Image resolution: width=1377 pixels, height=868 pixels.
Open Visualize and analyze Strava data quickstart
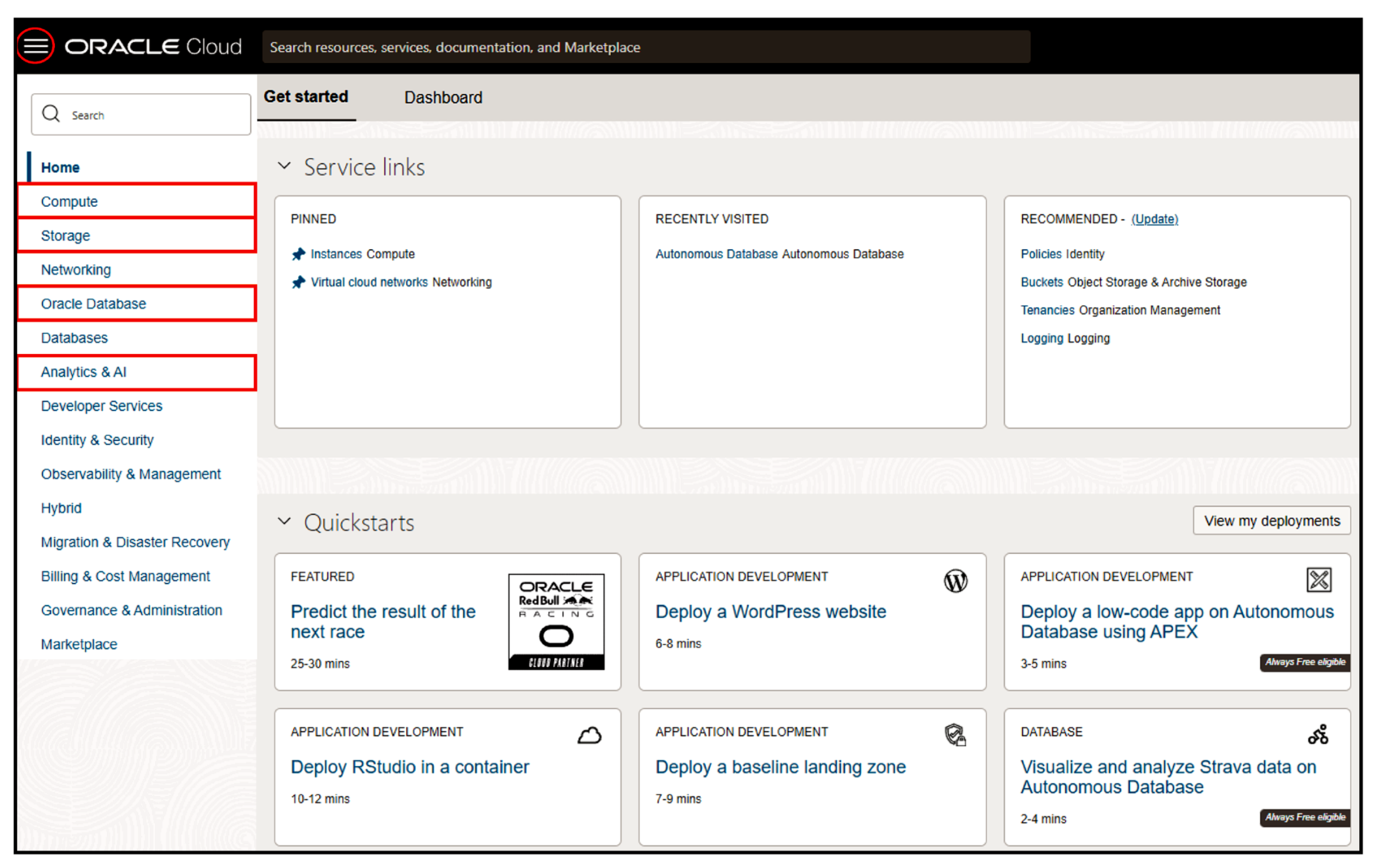pyautogui.click(x=1168, y=777)
